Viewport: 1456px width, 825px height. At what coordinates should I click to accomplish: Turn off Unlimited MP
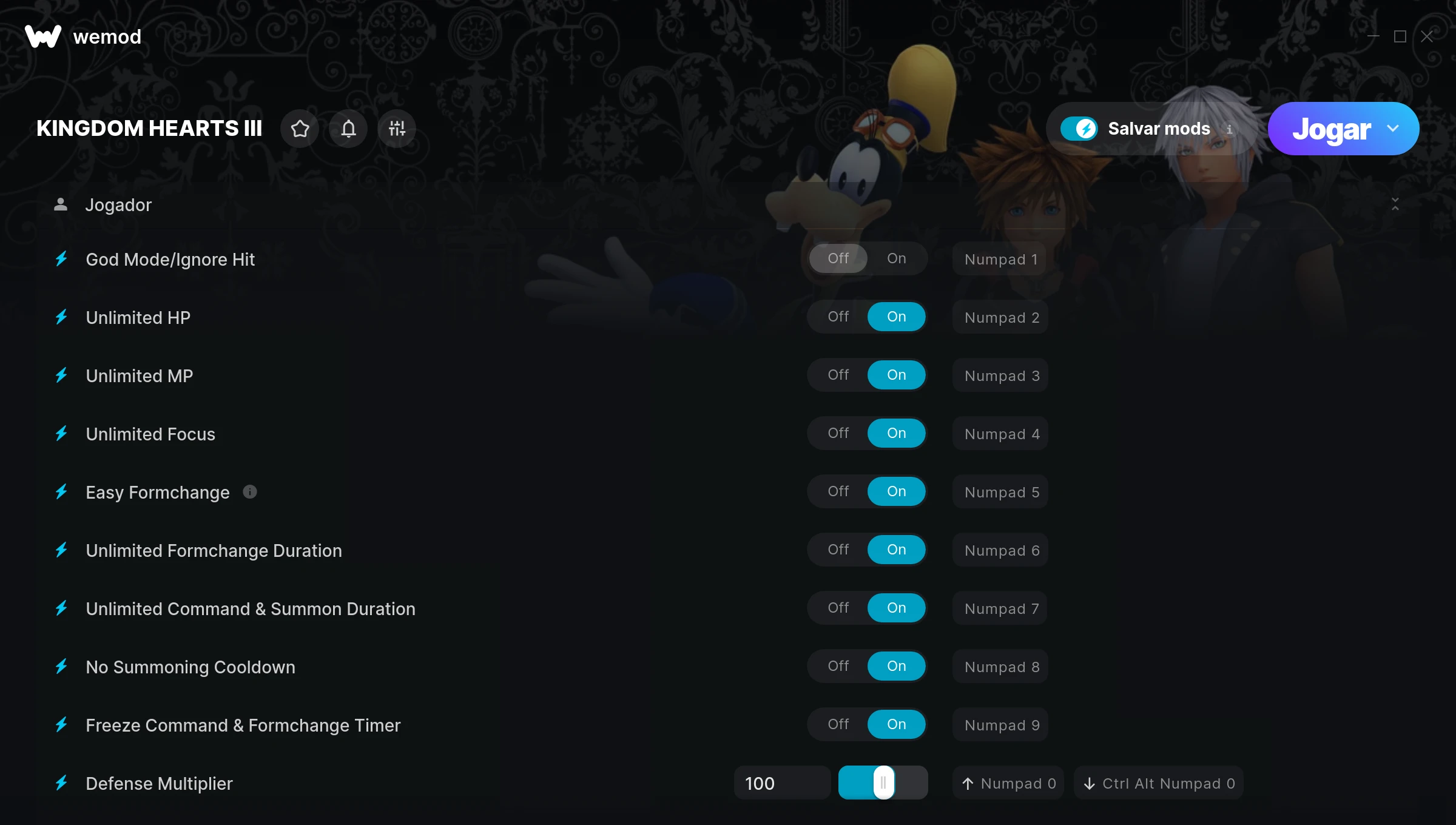point(838,375)
